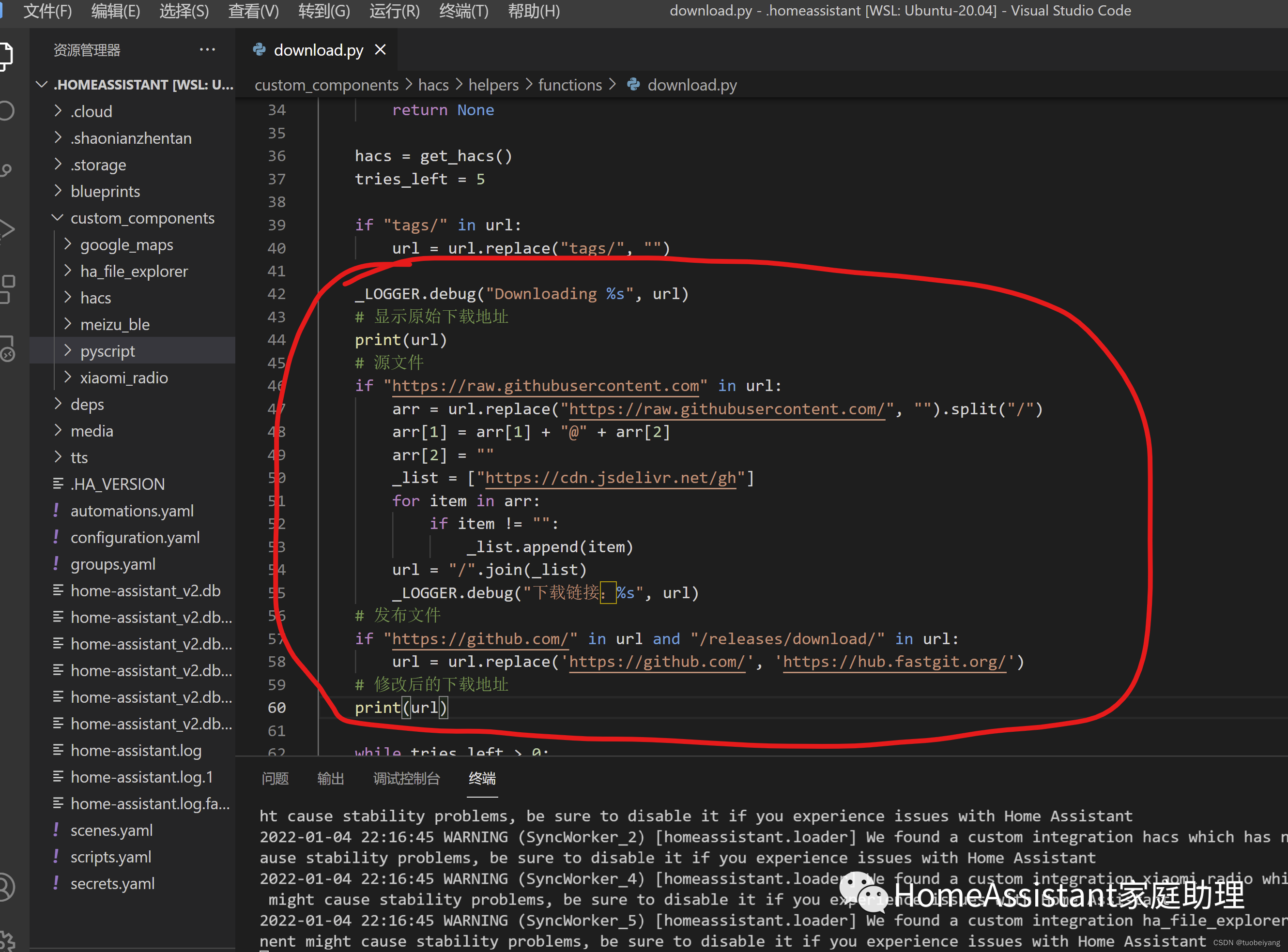The image size is (1288, 952).
Task: Expand the .shaonianzhentan folder
Action: pos(133,138)
